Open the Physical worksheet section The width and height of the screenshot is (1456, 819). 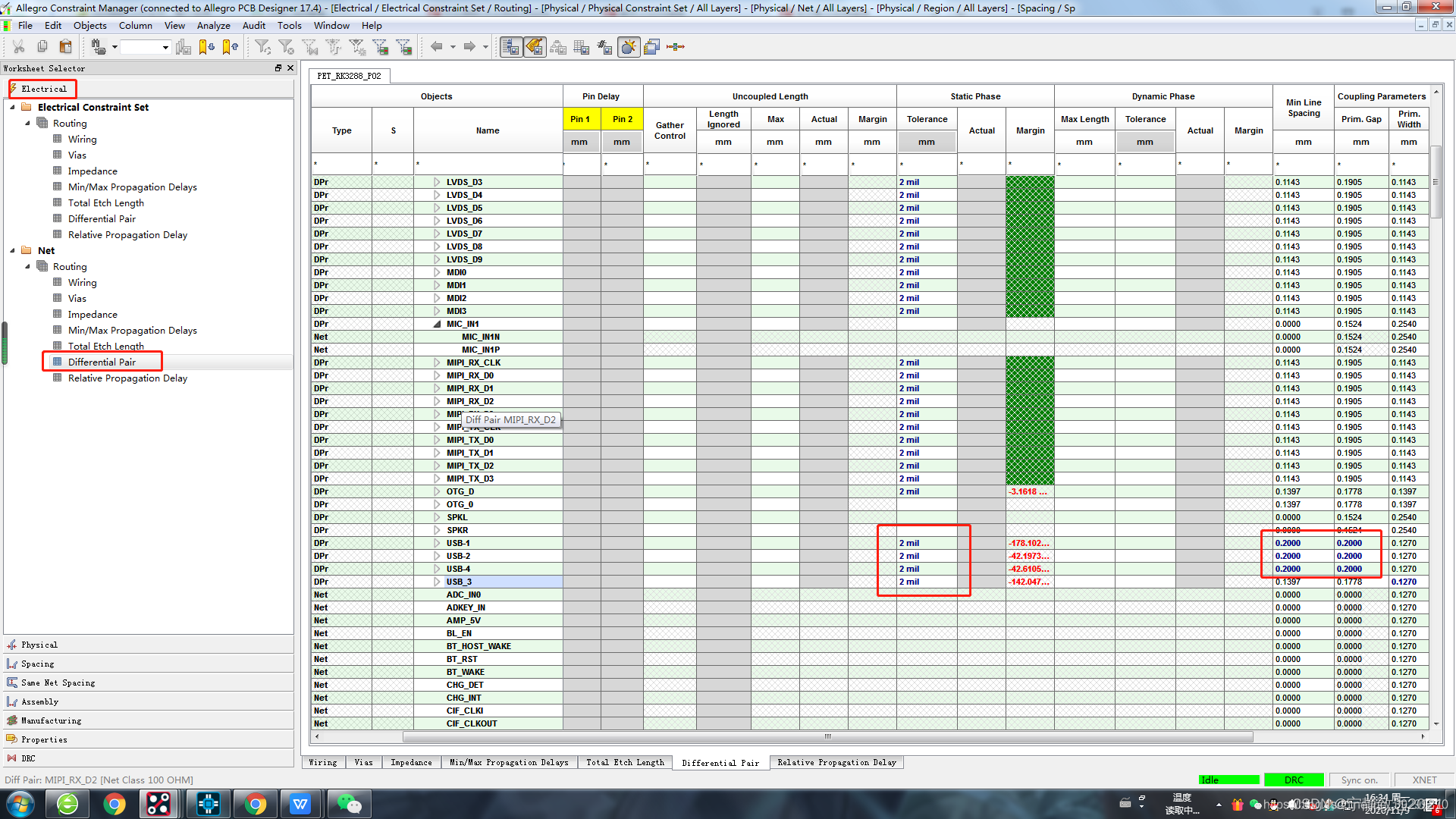tap(39, 645)
